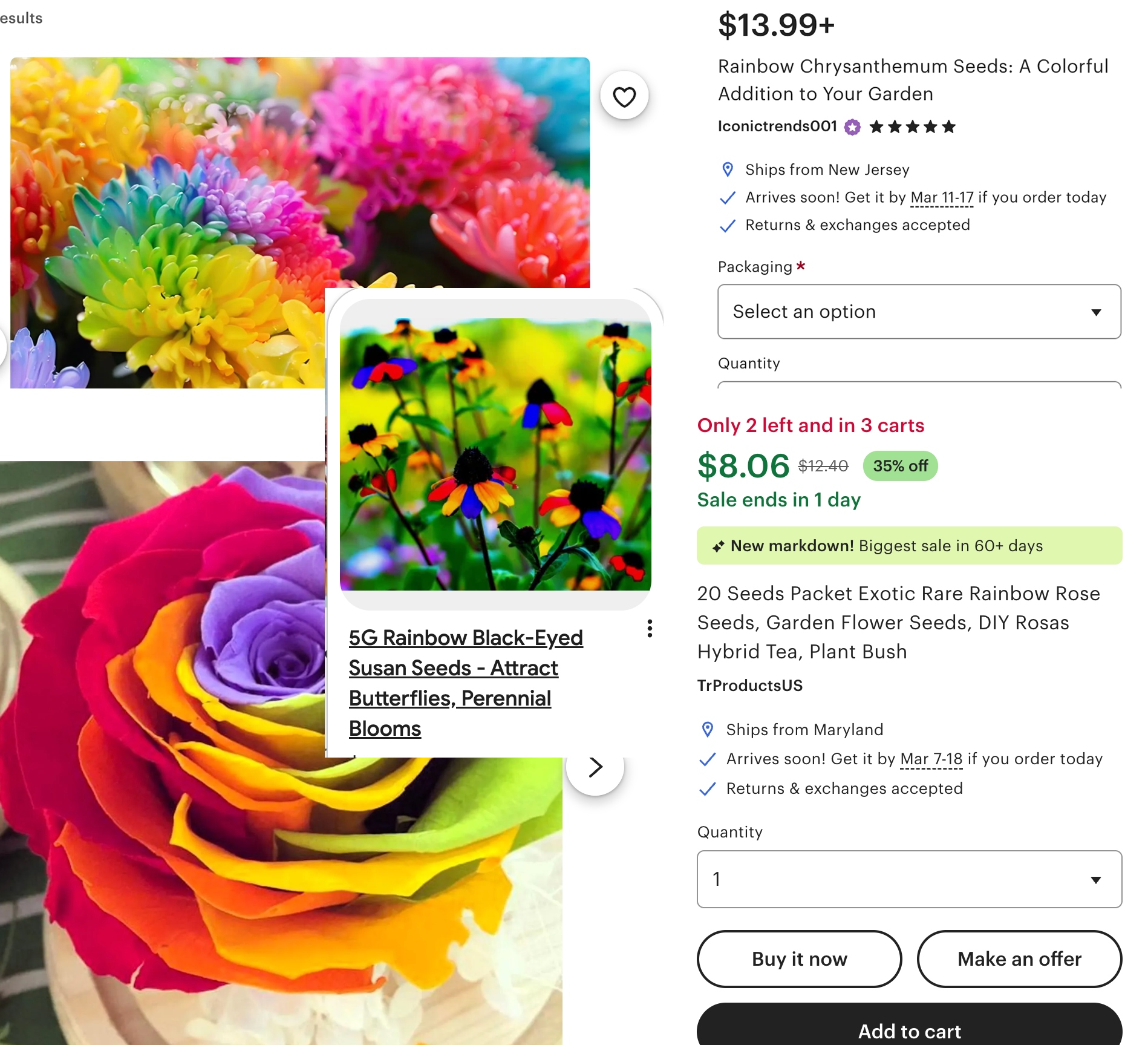Click the Black-Eyed Susan flowers thumbnail
Viewport: 1148px width, 1045px height.
[495, 454]
